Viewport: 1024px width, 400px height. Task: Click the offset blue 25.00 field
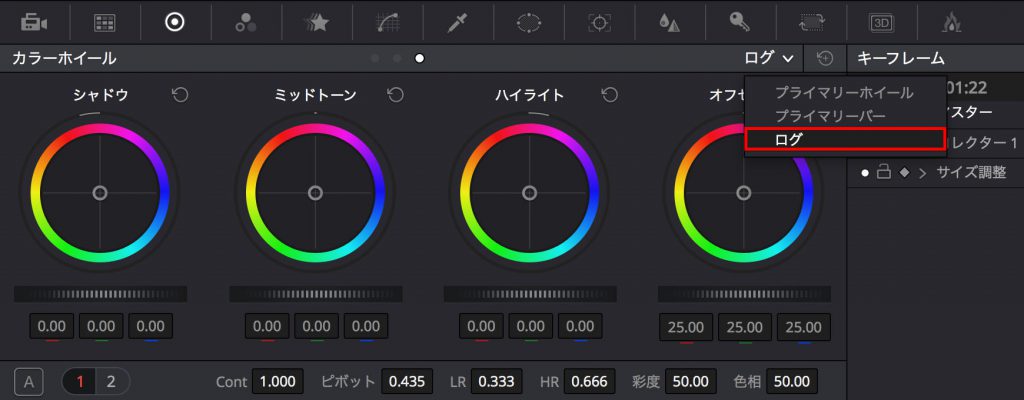[x=804, y=327]
